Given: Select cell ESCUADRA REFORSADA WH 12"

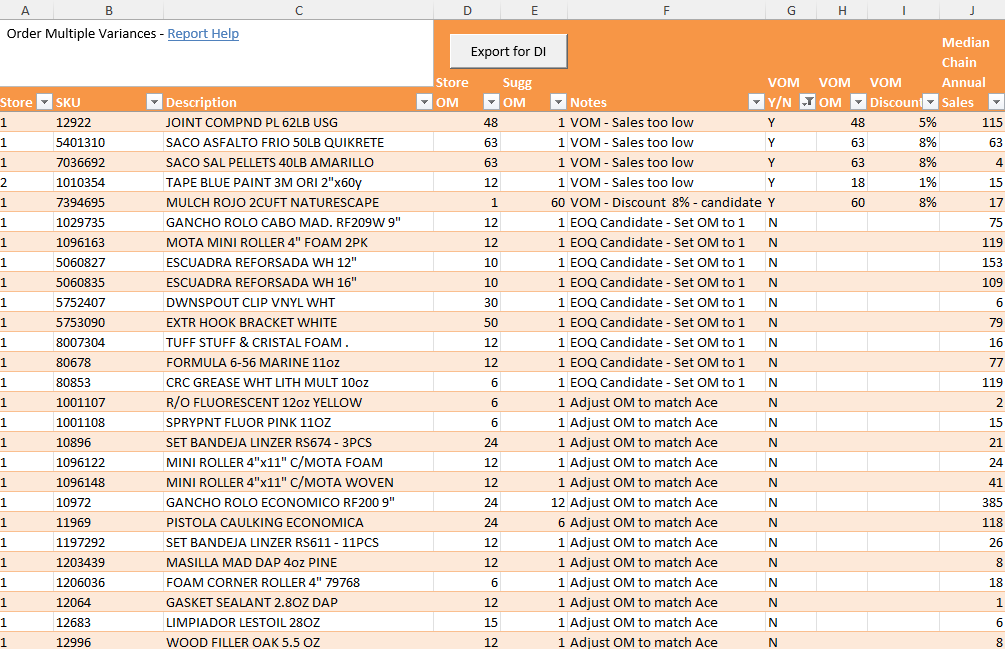Looking at the screenshot, I should (299, 263).
